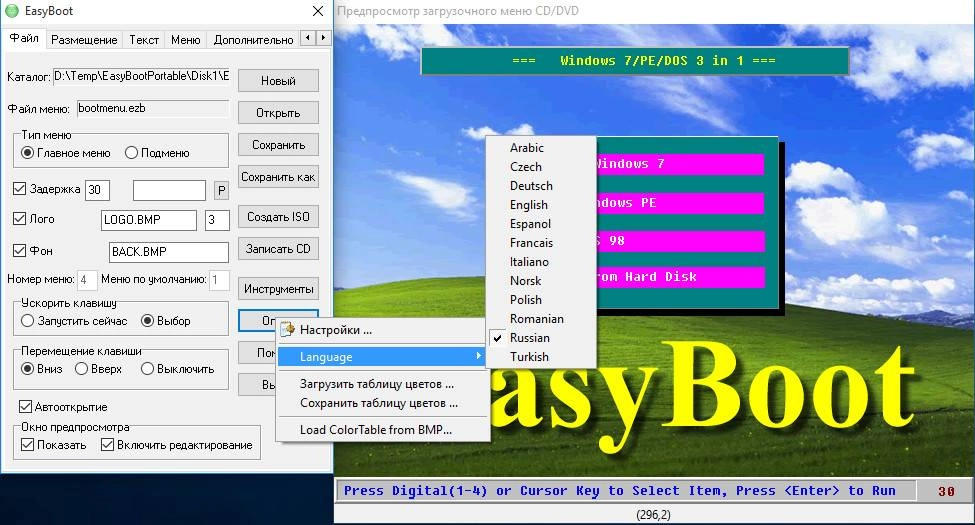The image size is (975, 525).
Task: Click the Windows PE boot menu item in preview
Action: tap(680, 203)
